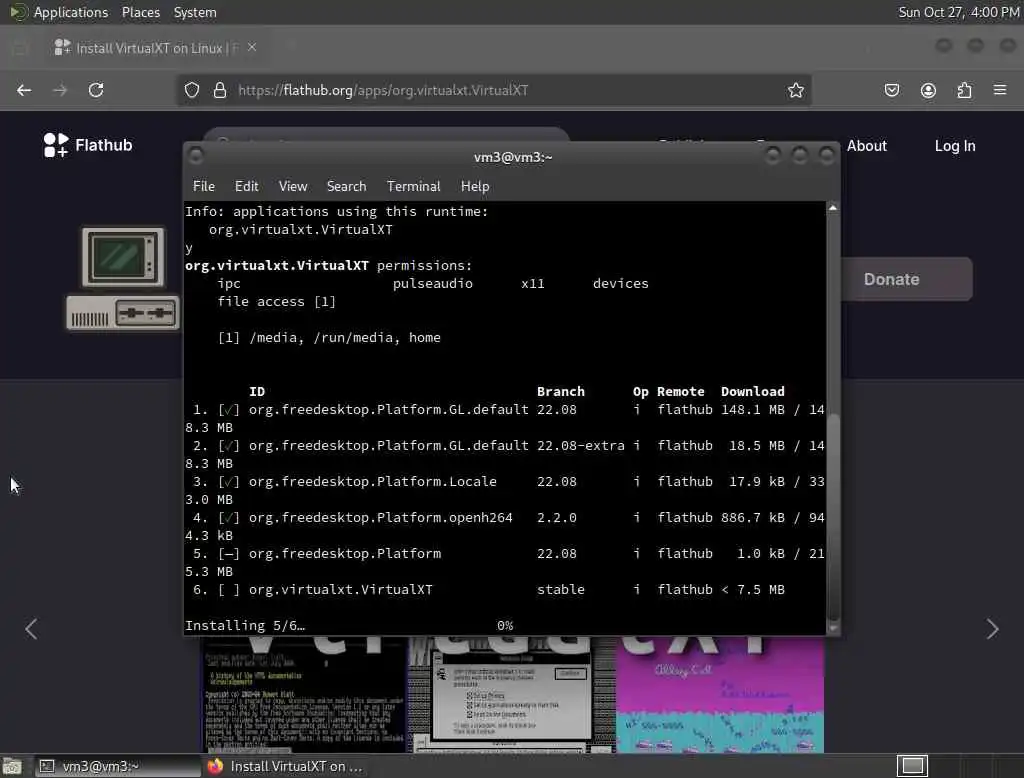Click the terminal scrollbar up arrow

(833, 208)
